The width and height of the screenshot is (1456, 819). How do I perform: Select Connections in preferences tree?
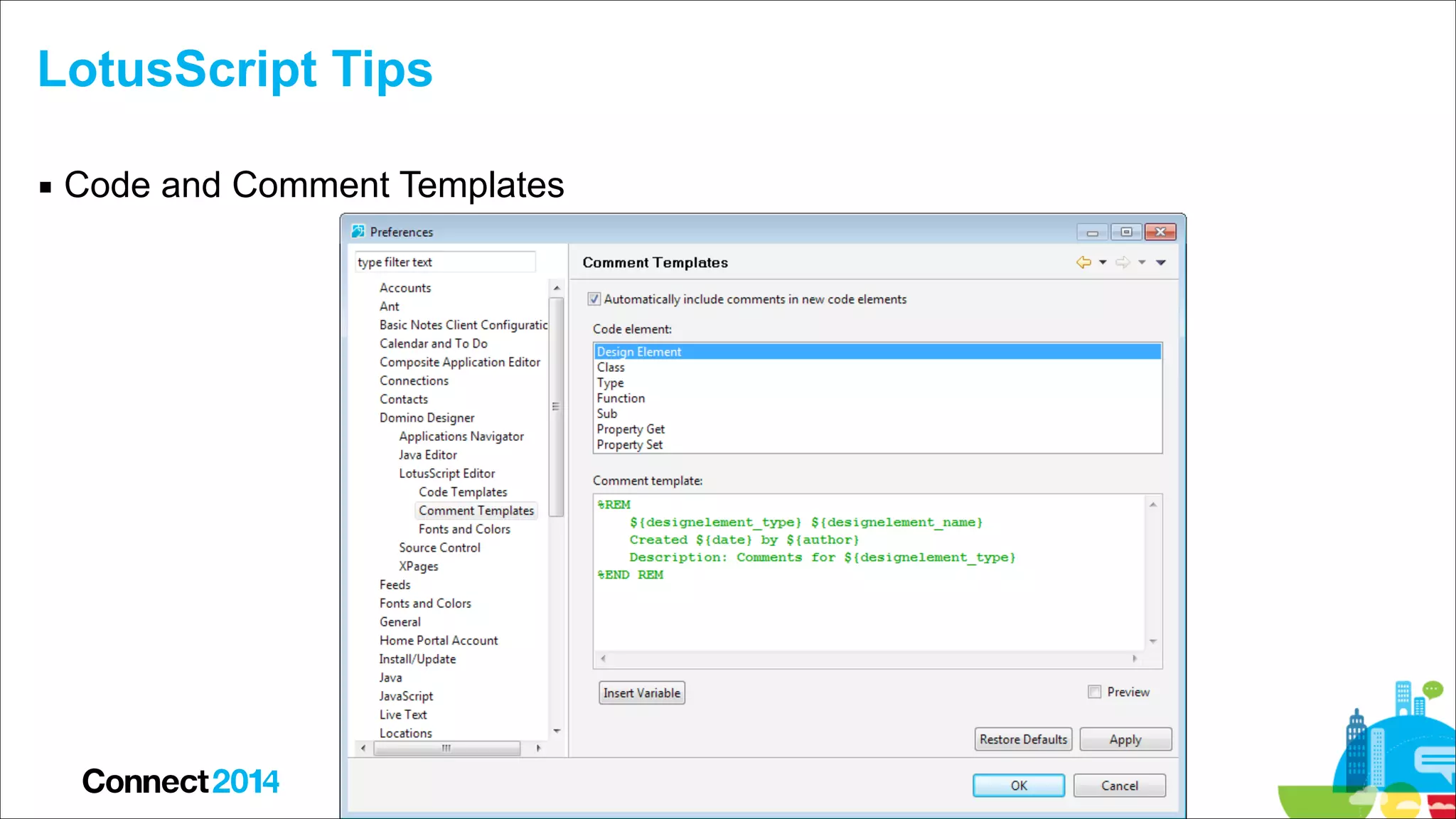[x=414, y=380]
